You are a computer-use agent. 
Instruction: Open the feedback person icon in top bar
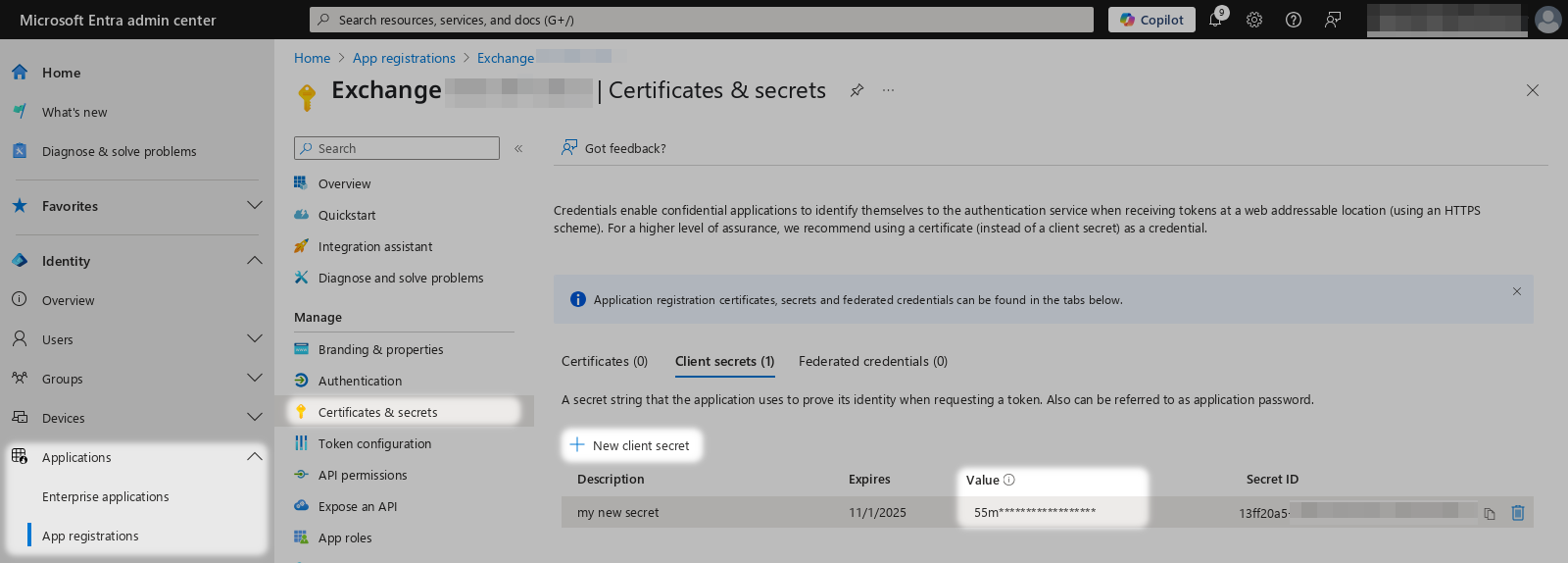(1333, 20)
